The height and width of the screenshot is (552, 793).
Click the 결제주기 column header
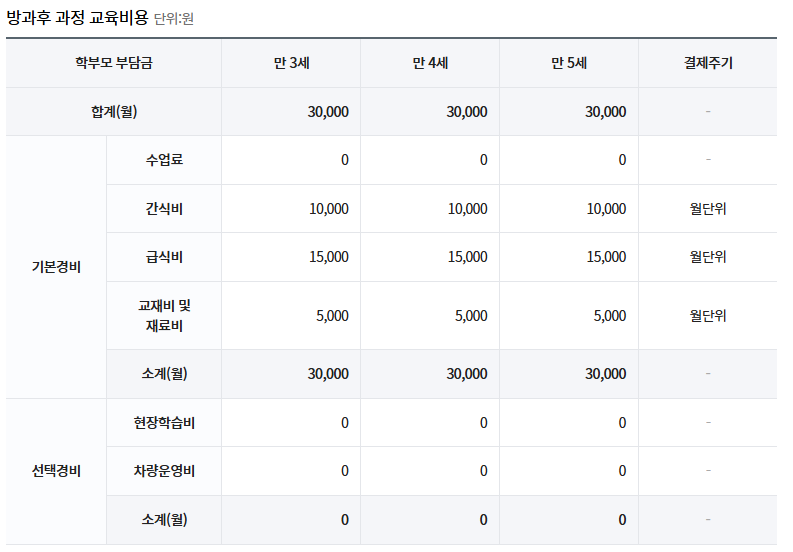[707, 63]
